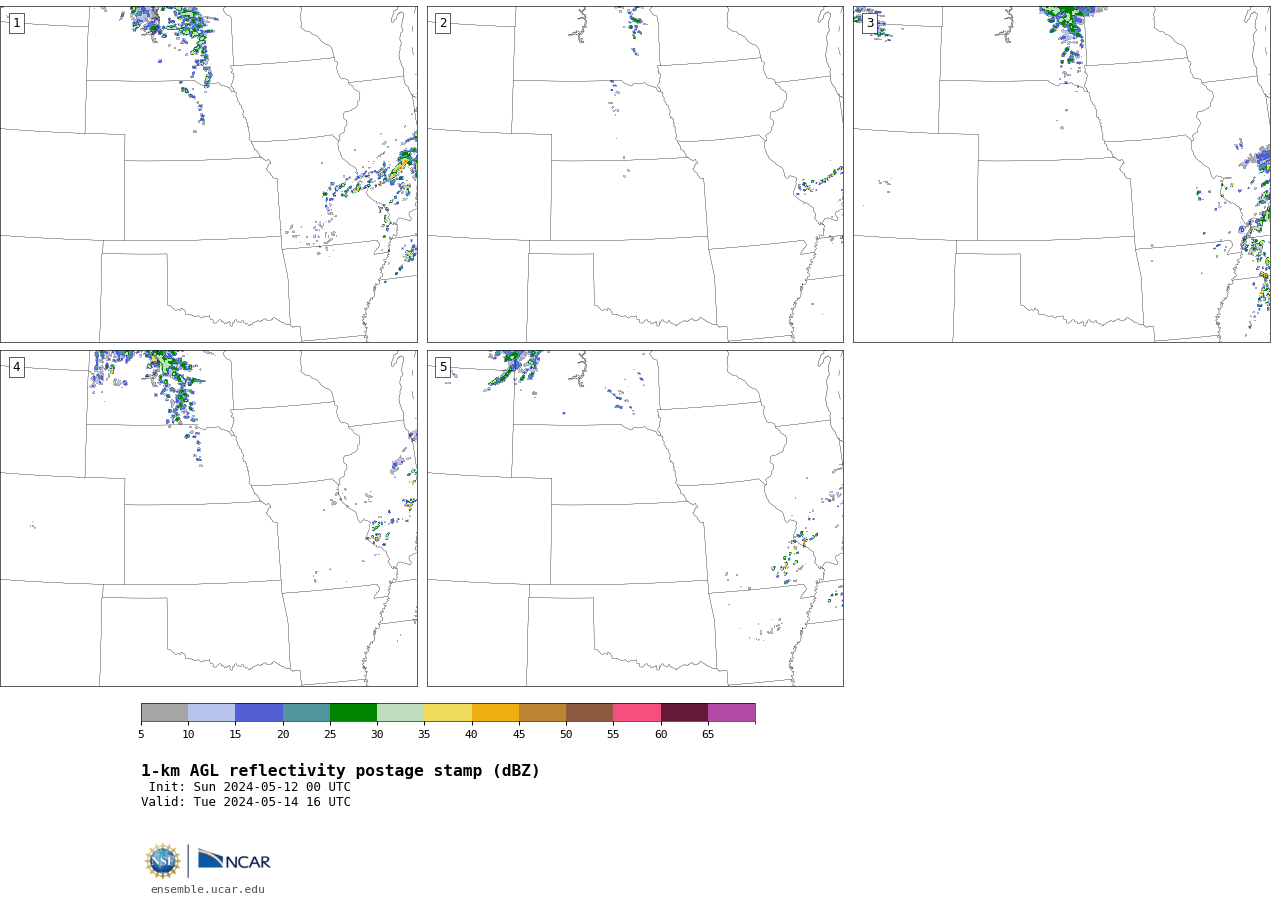Click the colorbar tick label 65
This screenshot has width=1280, height=901.
click(708, 735)
